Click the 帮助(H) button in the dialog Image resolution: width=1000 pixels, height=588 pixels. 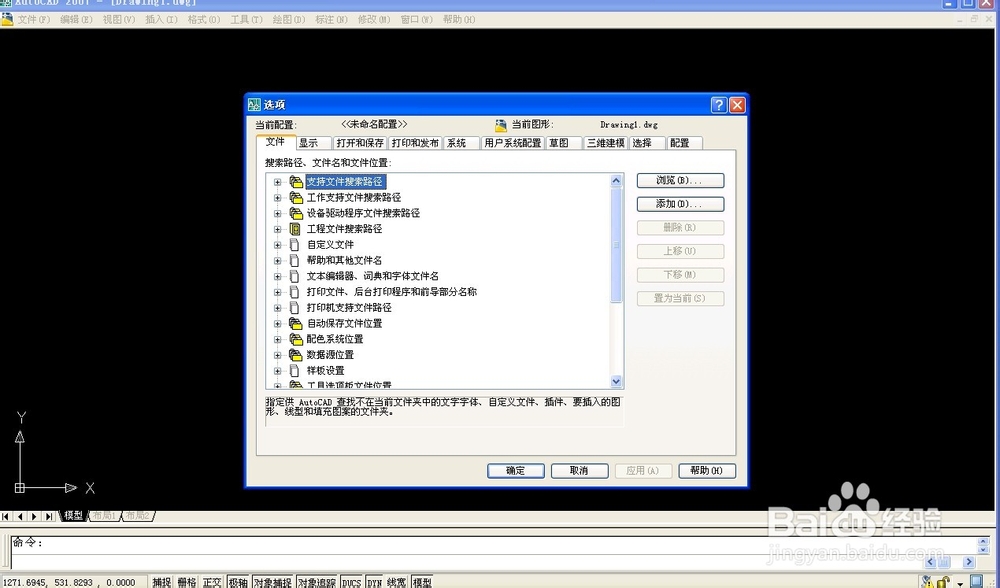[707, 471]
